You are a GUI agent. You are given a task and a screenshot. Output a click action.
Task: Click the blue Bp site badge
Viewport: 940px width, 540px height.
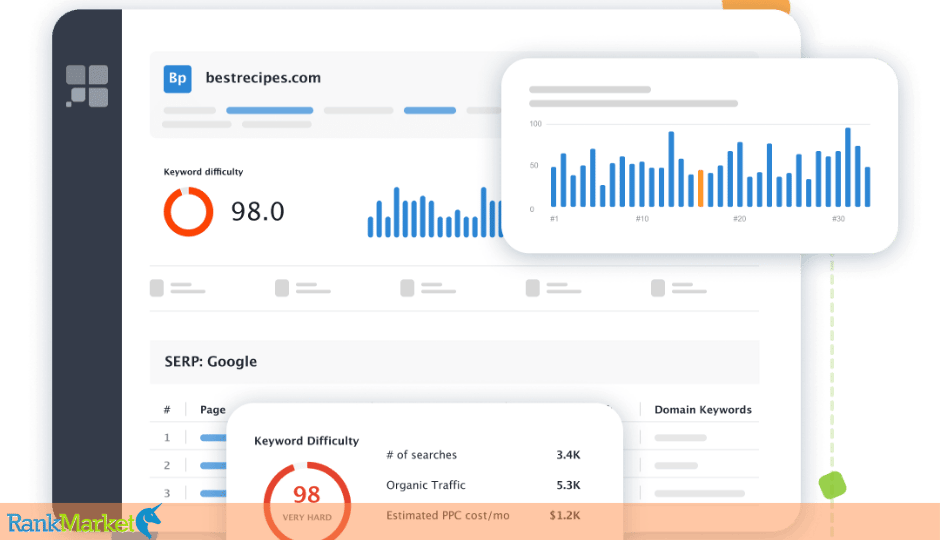pos(177,79)
